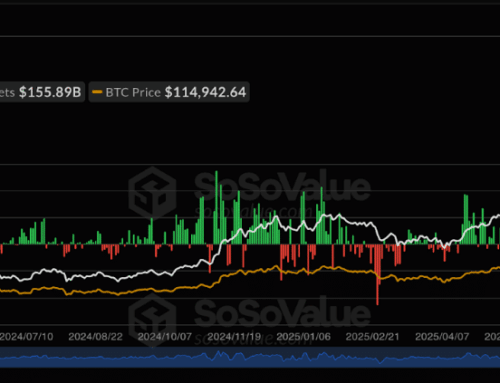Image resolution: width=500 pixels, height=383 pixels.
Task: Click the blue range navigator strip
Action: coord(250,357)
